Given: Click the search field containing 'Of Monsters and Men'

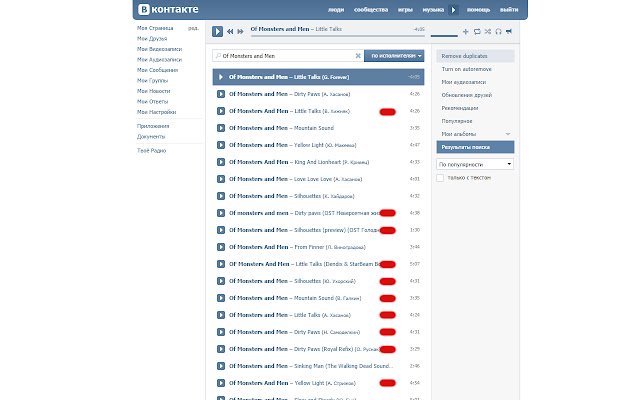Looking at the screenshot, I should [288, 56].
